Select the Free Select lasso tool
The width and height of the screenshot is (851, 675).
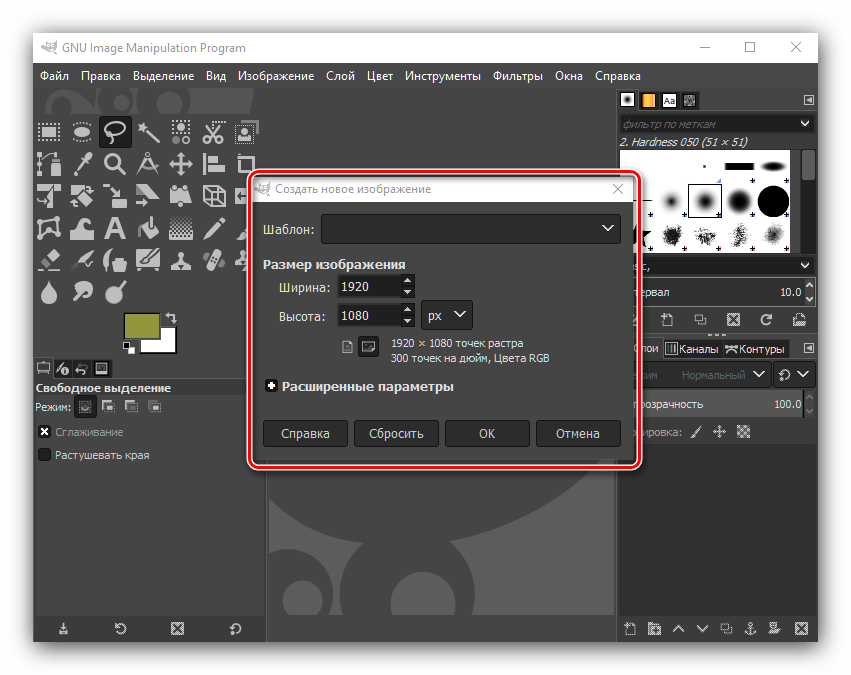point(115,132)
